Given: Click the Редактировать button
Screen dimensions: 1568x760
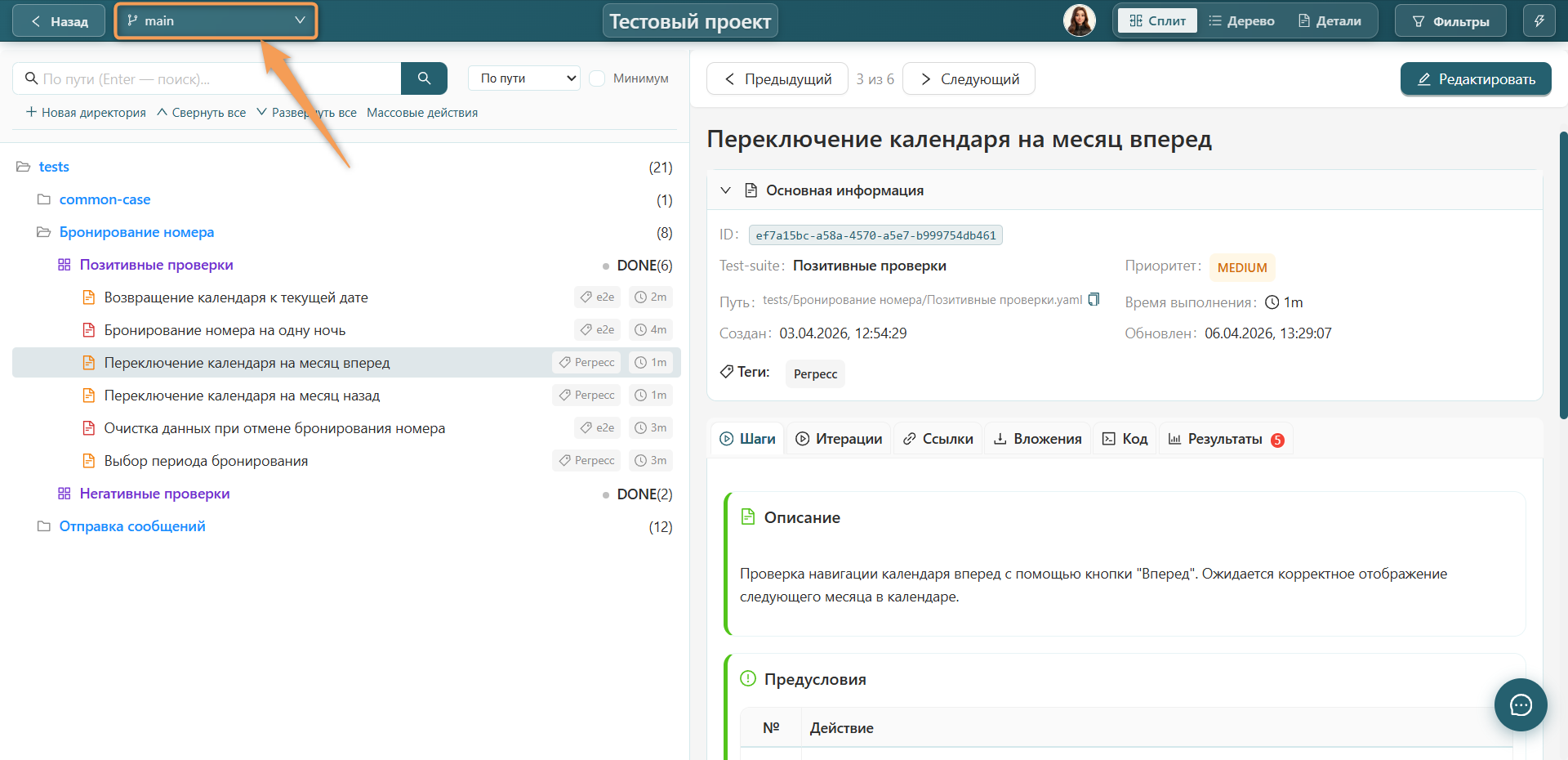Looking at the screenshot, I should click(1476, 79).
